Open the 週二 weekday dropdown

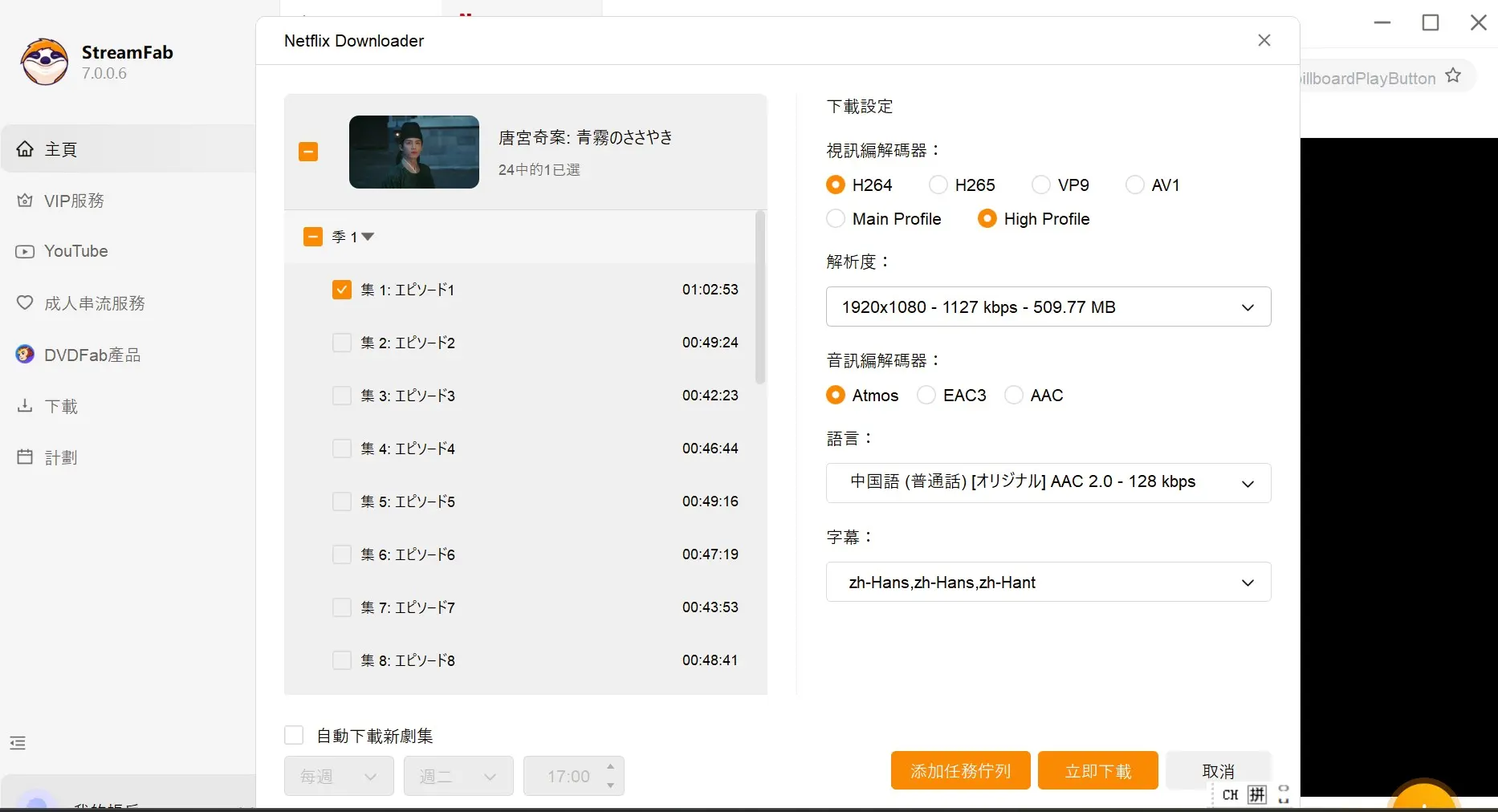click(x=458, y=776)
